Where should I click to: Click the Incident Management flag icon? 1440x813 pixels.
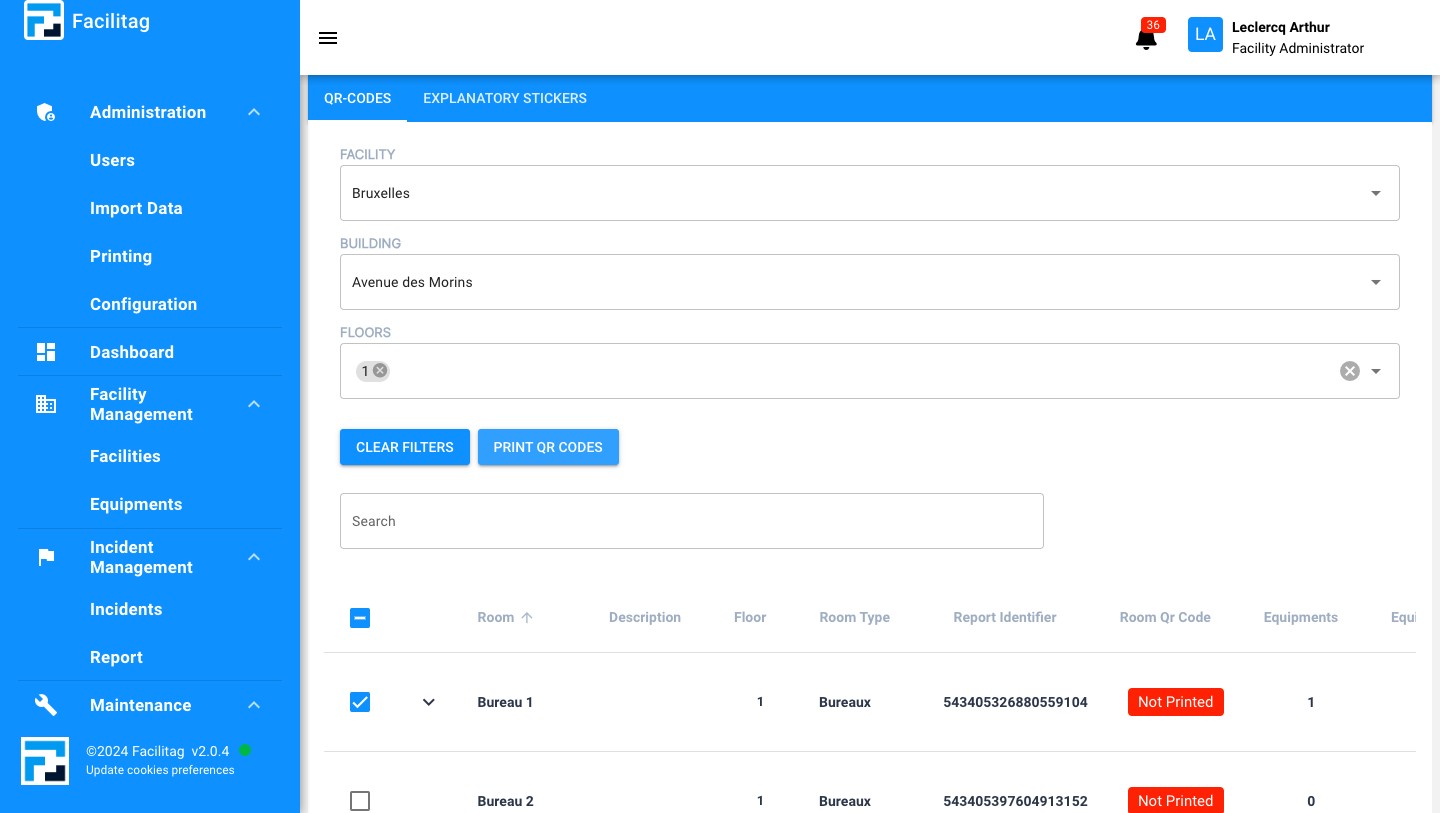pos(46,557)
